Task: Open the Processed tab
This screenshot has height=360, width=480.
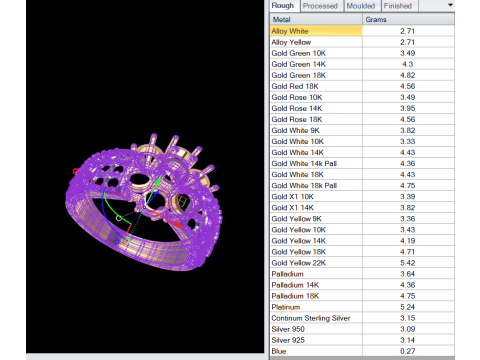Action: coord(321,6)
